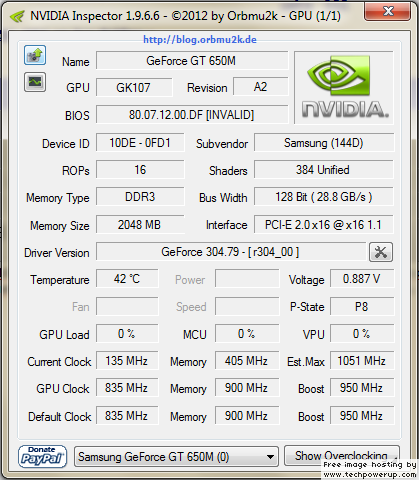Image resolution: width=419 pixels, height=480 pixels.
Task: Click the Subvendor field Samsung (144D)
Action: pos(324,143)
